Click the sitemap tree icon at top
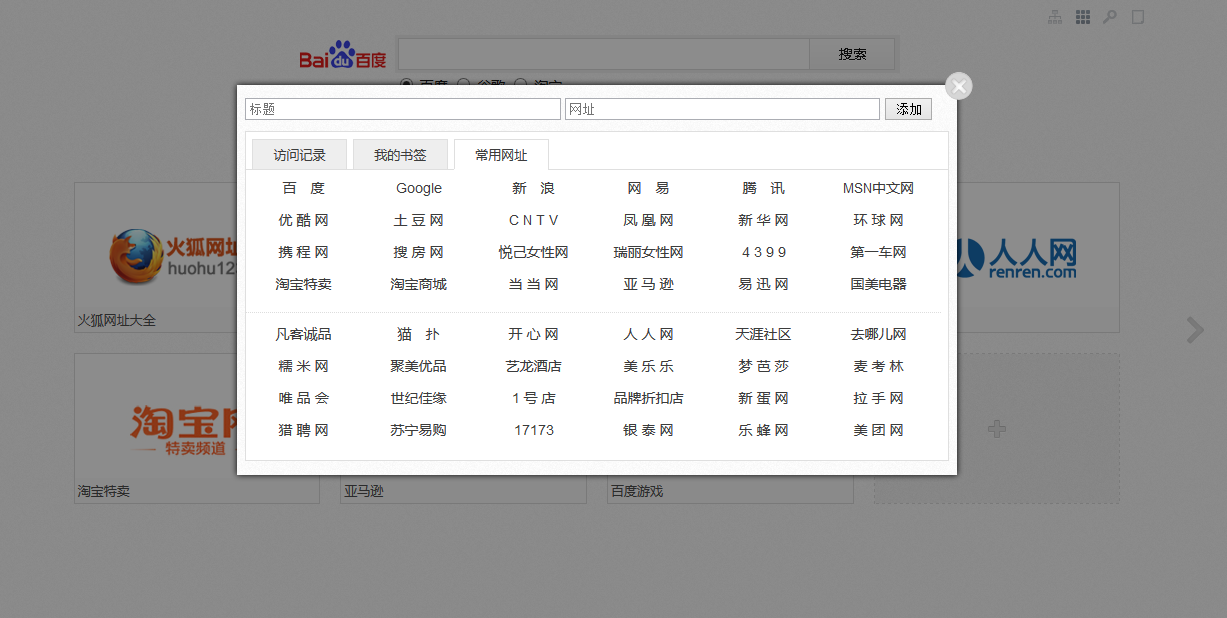Image resolution: width=1227 pixels, height=618 pixels. (1055, 17)
